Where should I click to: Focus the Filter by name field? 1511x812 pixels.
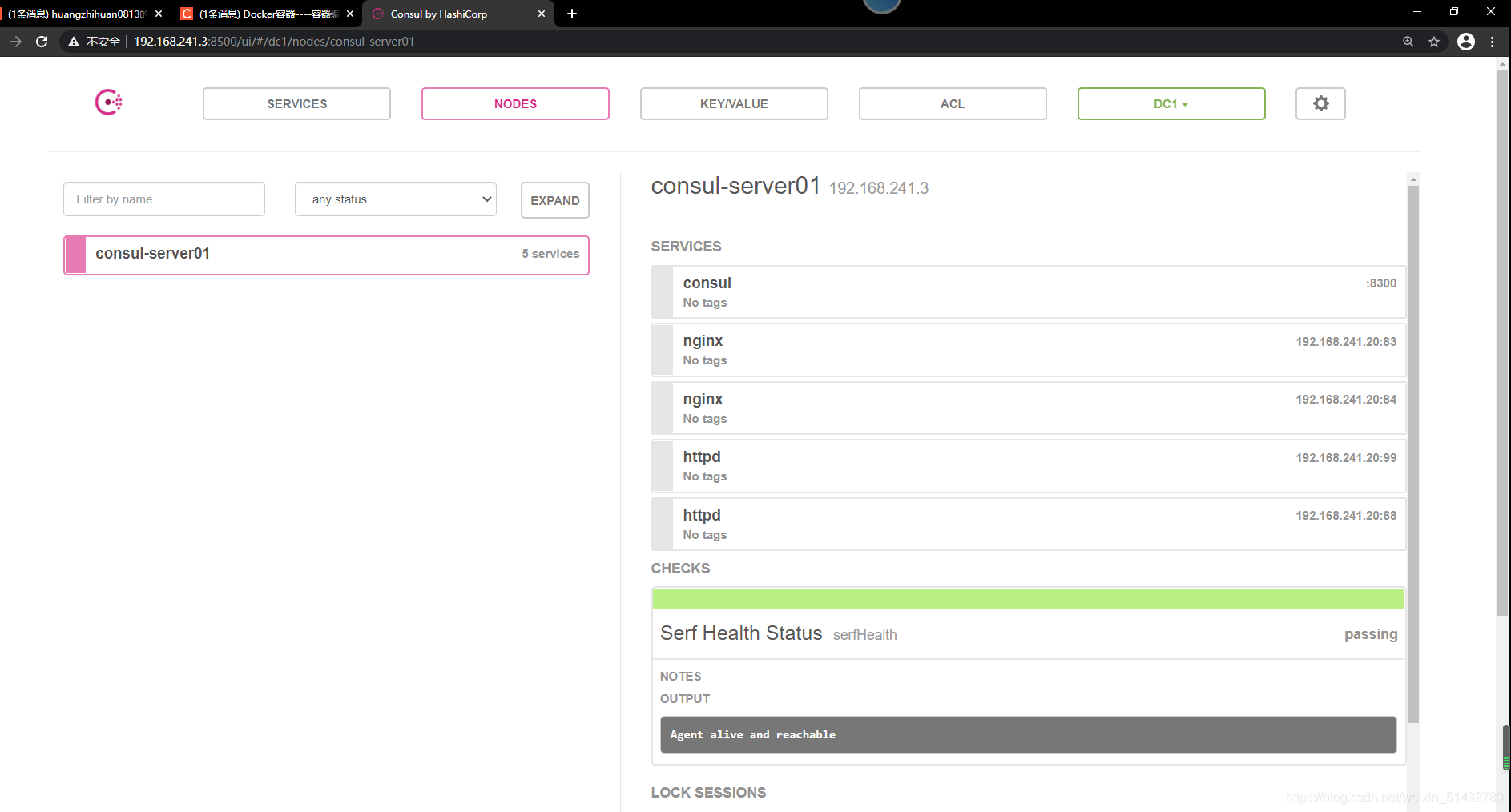pyautogui.click(x=164, y=199)
